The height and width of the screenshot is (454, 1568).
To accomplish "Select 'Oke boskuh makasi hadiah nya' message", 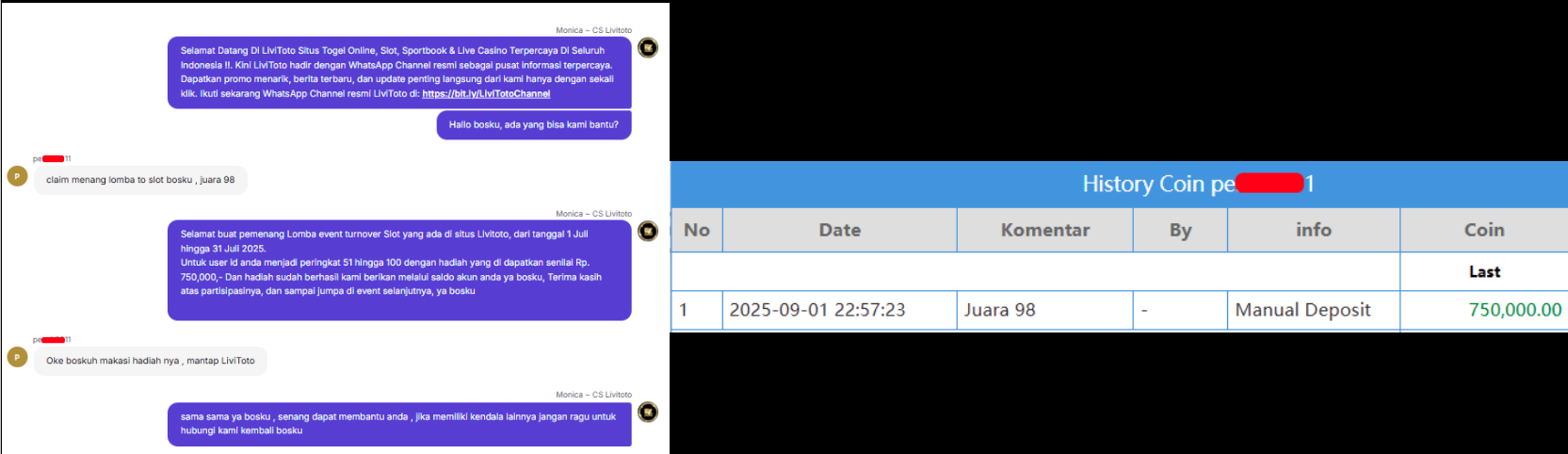I will [151, 361].
